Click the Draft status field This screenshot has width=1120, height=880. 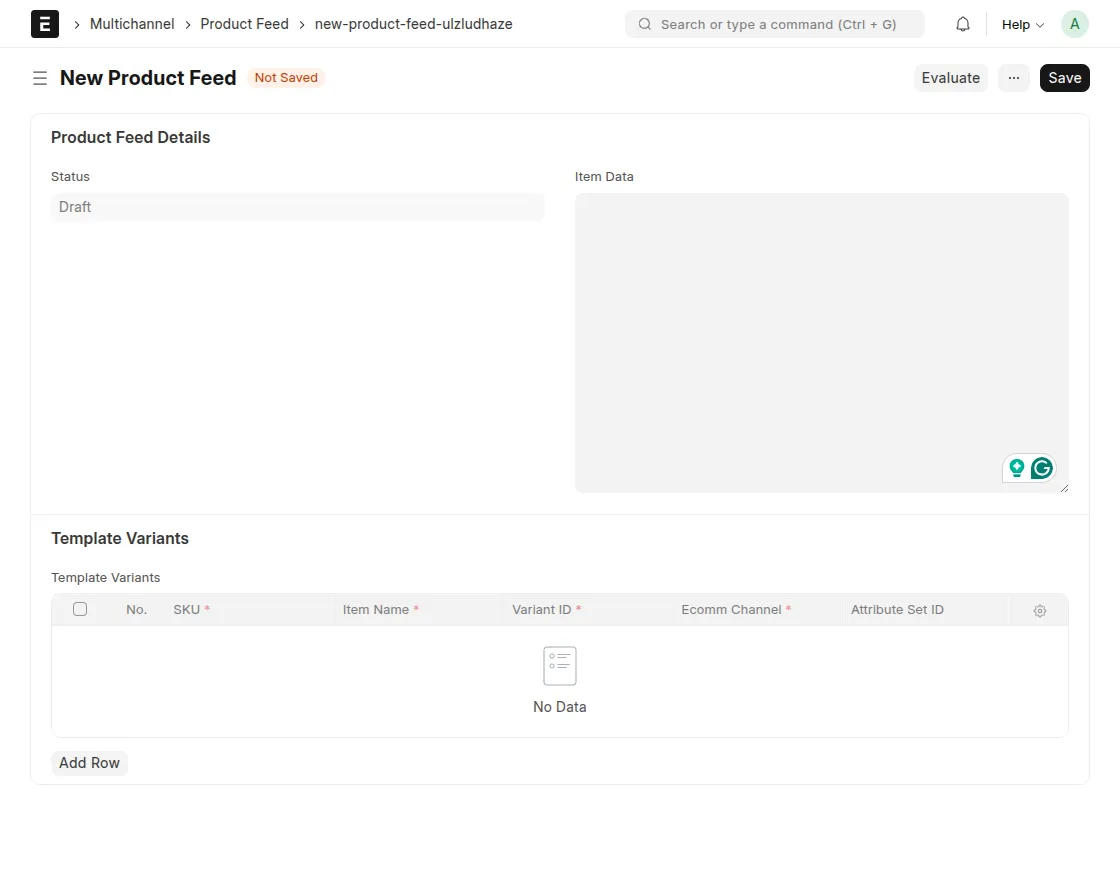tap(297, 207)
